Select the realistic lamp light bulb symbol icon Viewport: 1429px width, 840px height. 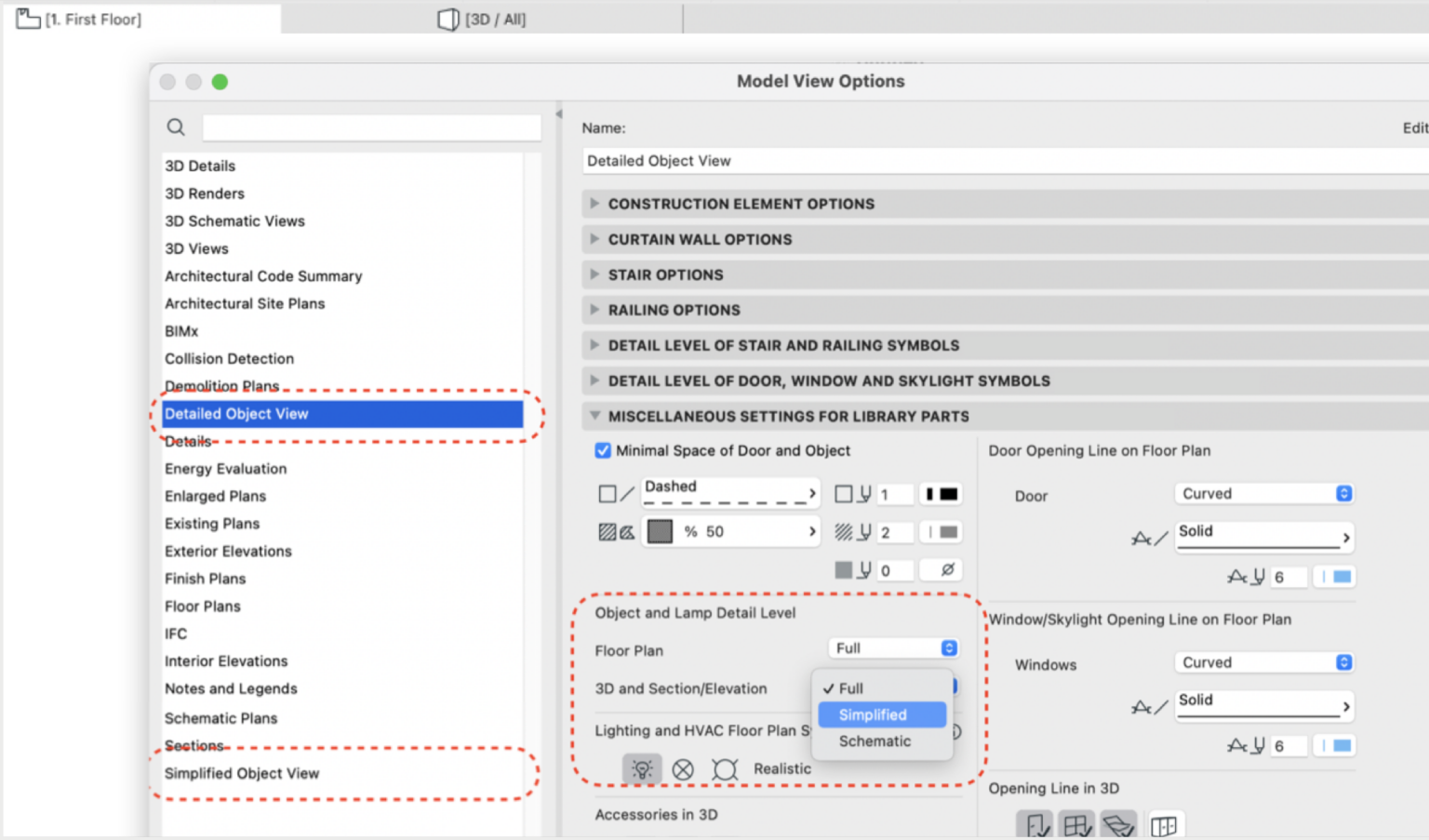[642, 769]
